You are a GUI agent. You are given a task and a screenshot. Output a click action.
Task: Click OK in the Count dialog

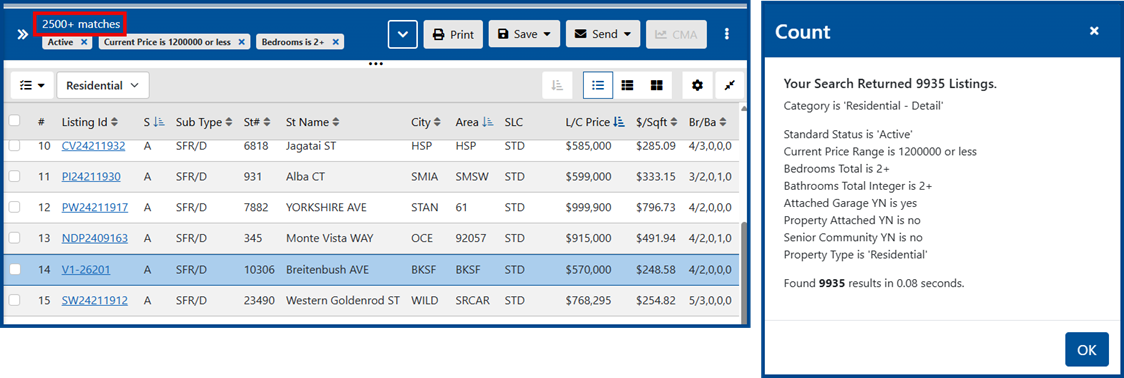point(1087,350)
